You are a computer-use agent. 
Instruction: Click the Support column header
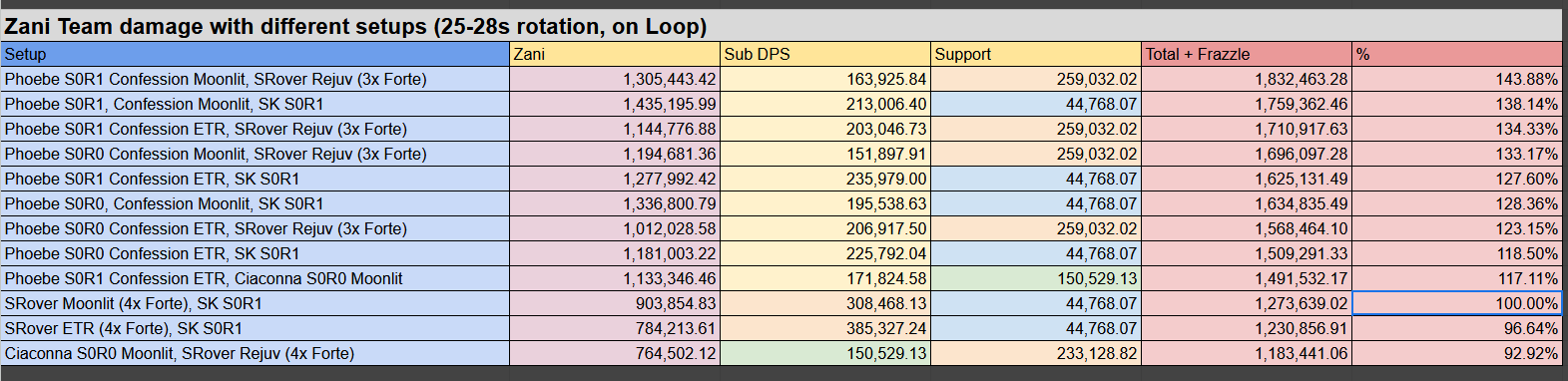point(1036,54)
